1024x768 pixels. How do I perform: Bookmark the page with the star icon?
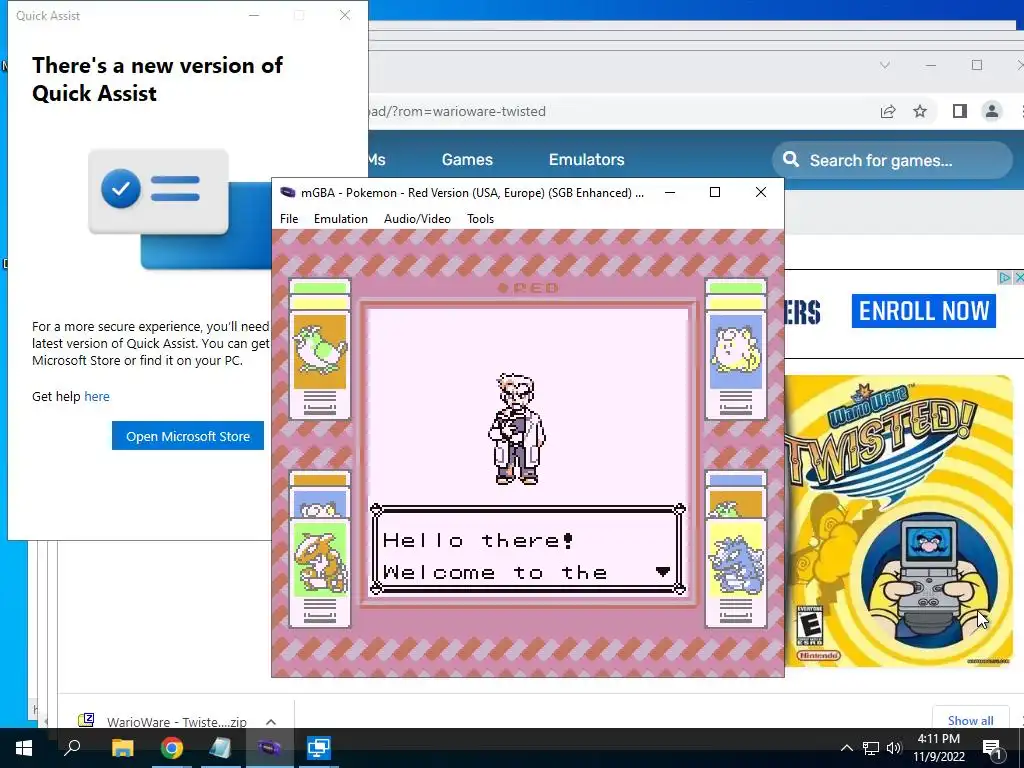(x=920, y=112)
